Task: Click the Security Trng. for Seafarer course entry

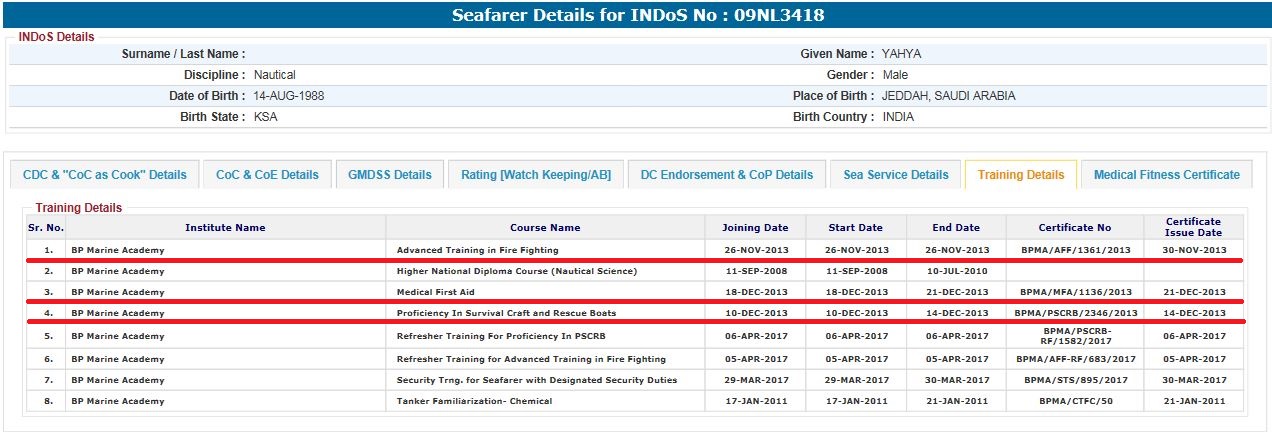Action: pyautogui.click(x=536, y=380)
